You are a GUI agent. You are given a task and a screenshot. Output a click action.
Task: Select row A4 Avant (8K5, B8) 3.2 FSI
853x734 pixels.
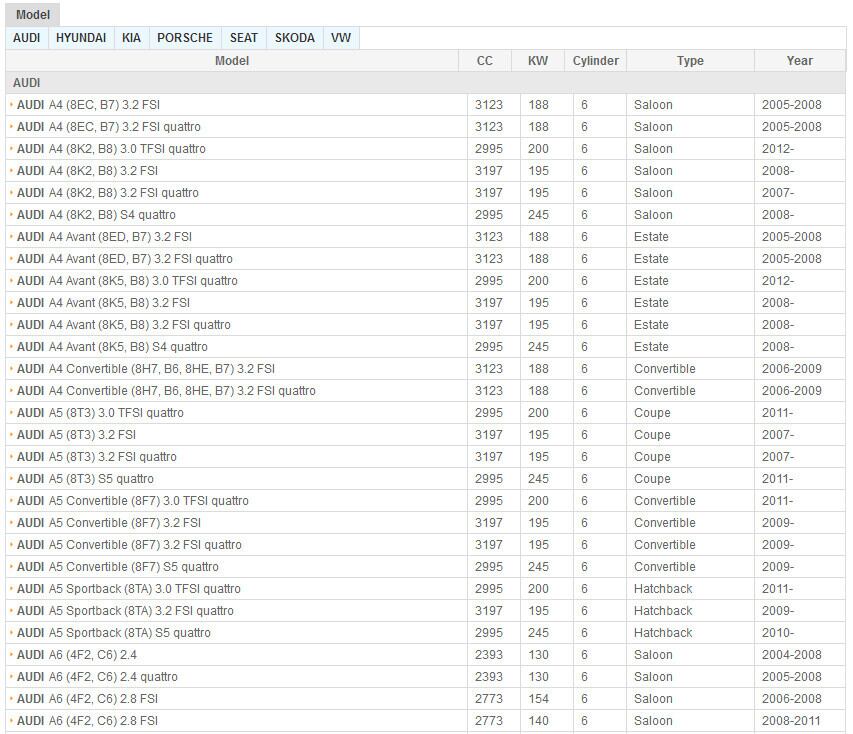click(x=425, y=303)
